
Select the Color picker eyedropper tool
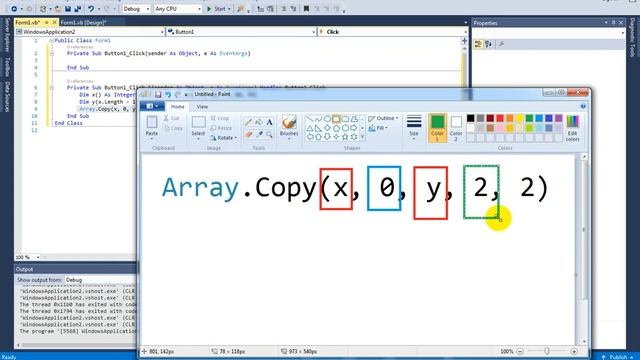click(259, 134)
